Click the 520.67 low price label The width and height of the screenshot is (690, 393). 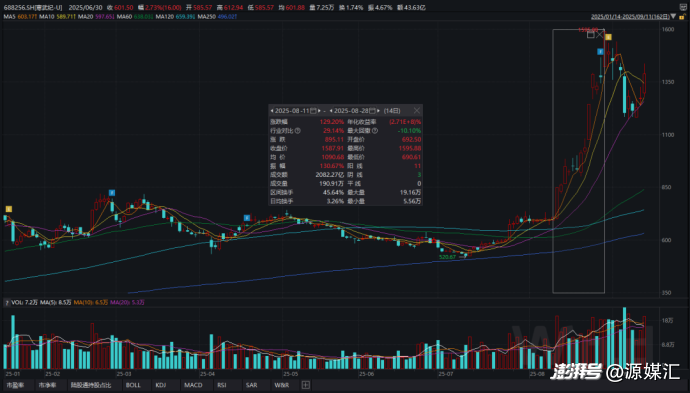[447, 257]
